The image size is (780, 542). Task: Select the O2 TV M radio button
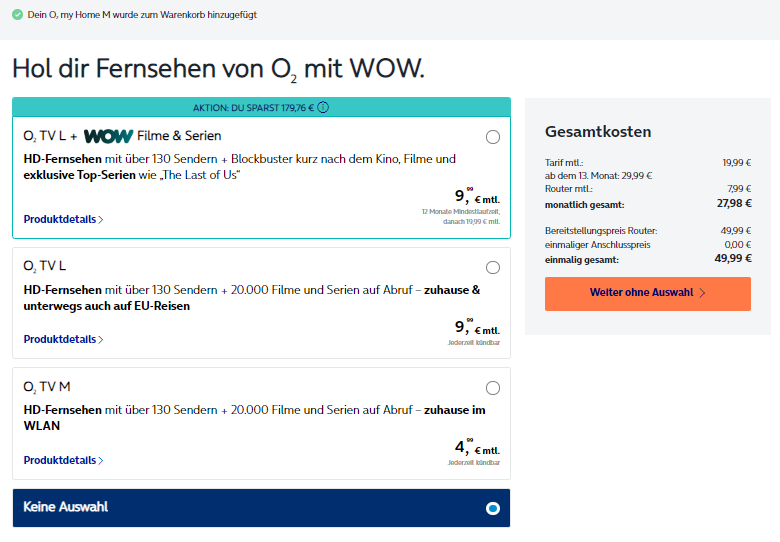point(492,388)
